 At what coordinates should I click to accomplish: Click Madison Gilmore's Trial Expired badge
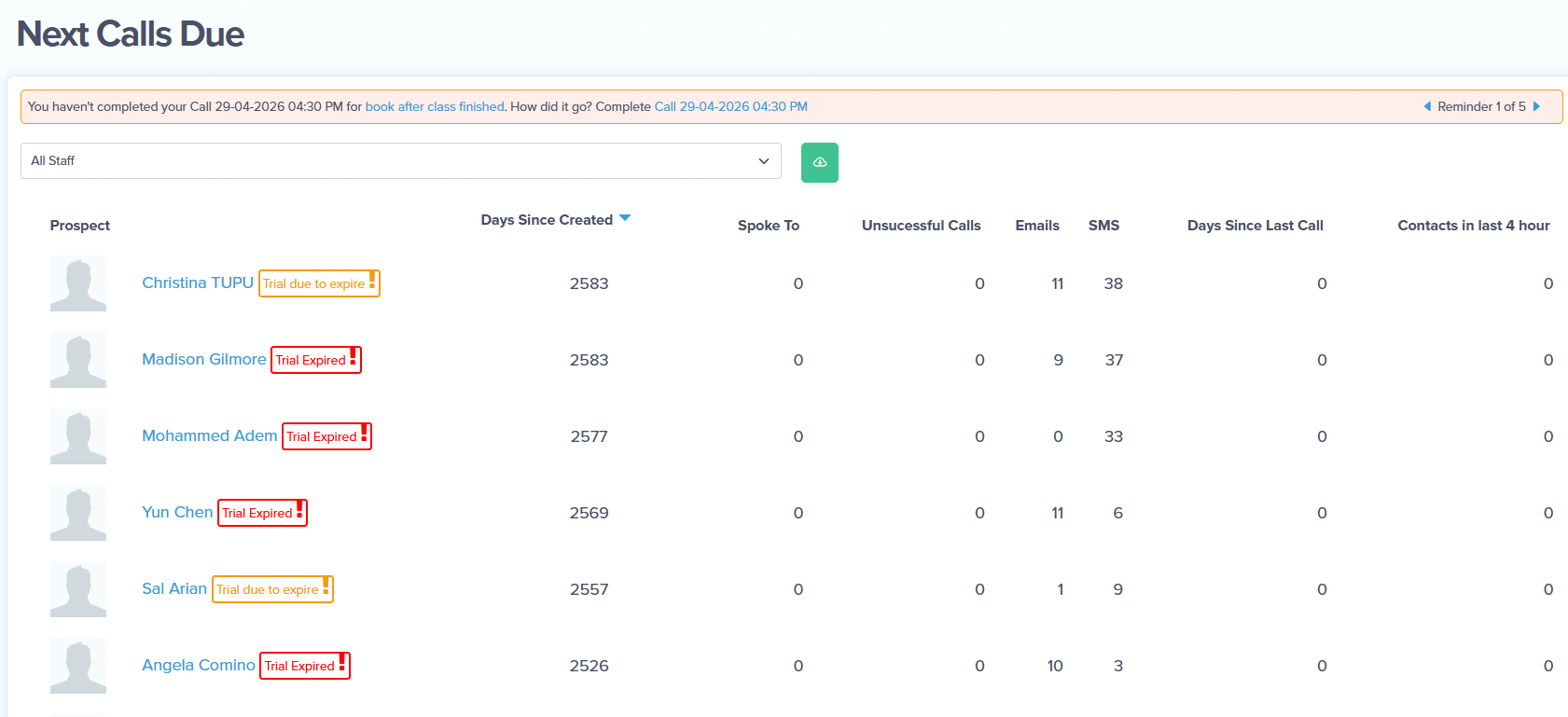pos(316,360)
